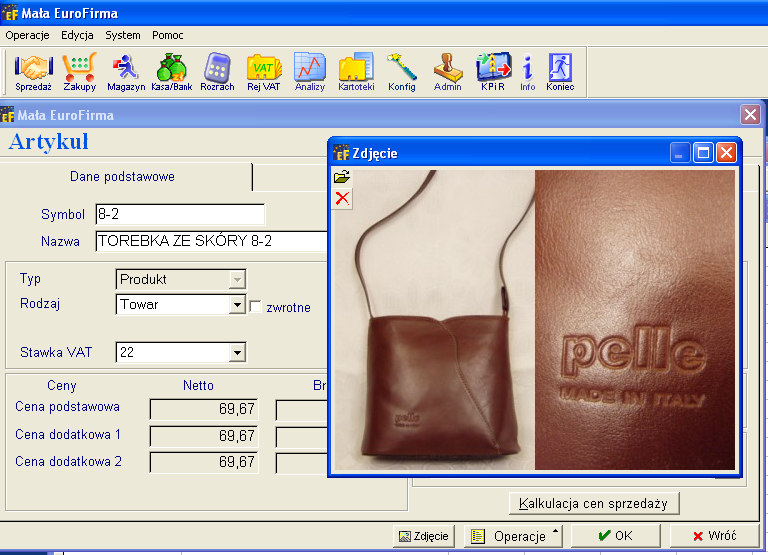This screenshot has width=768, height=555.
Task: Click the Artykuł heading text
Action: (x=48, y=142)
